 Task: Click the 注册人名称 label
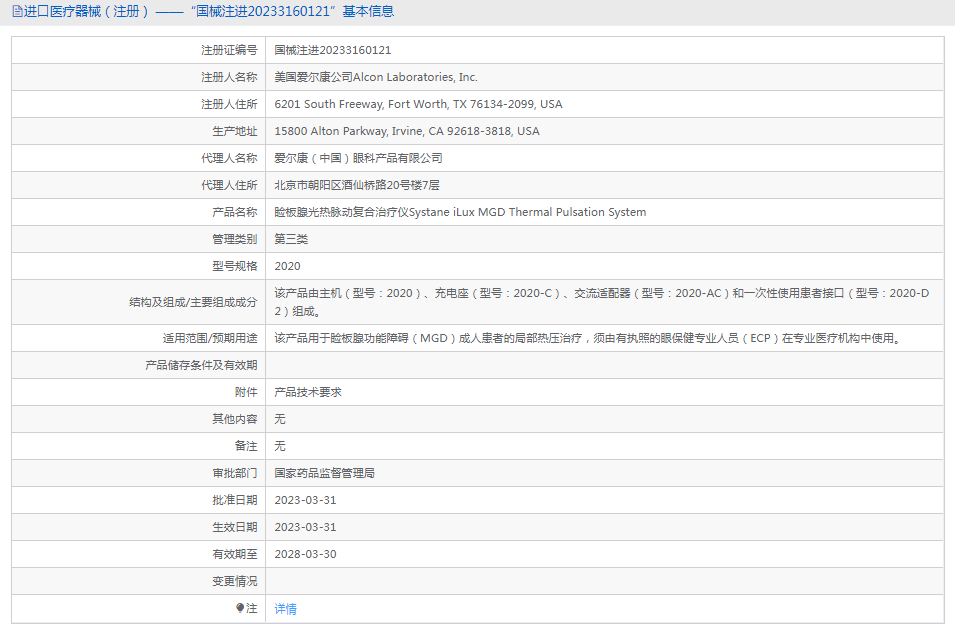[x=229, y=77]
